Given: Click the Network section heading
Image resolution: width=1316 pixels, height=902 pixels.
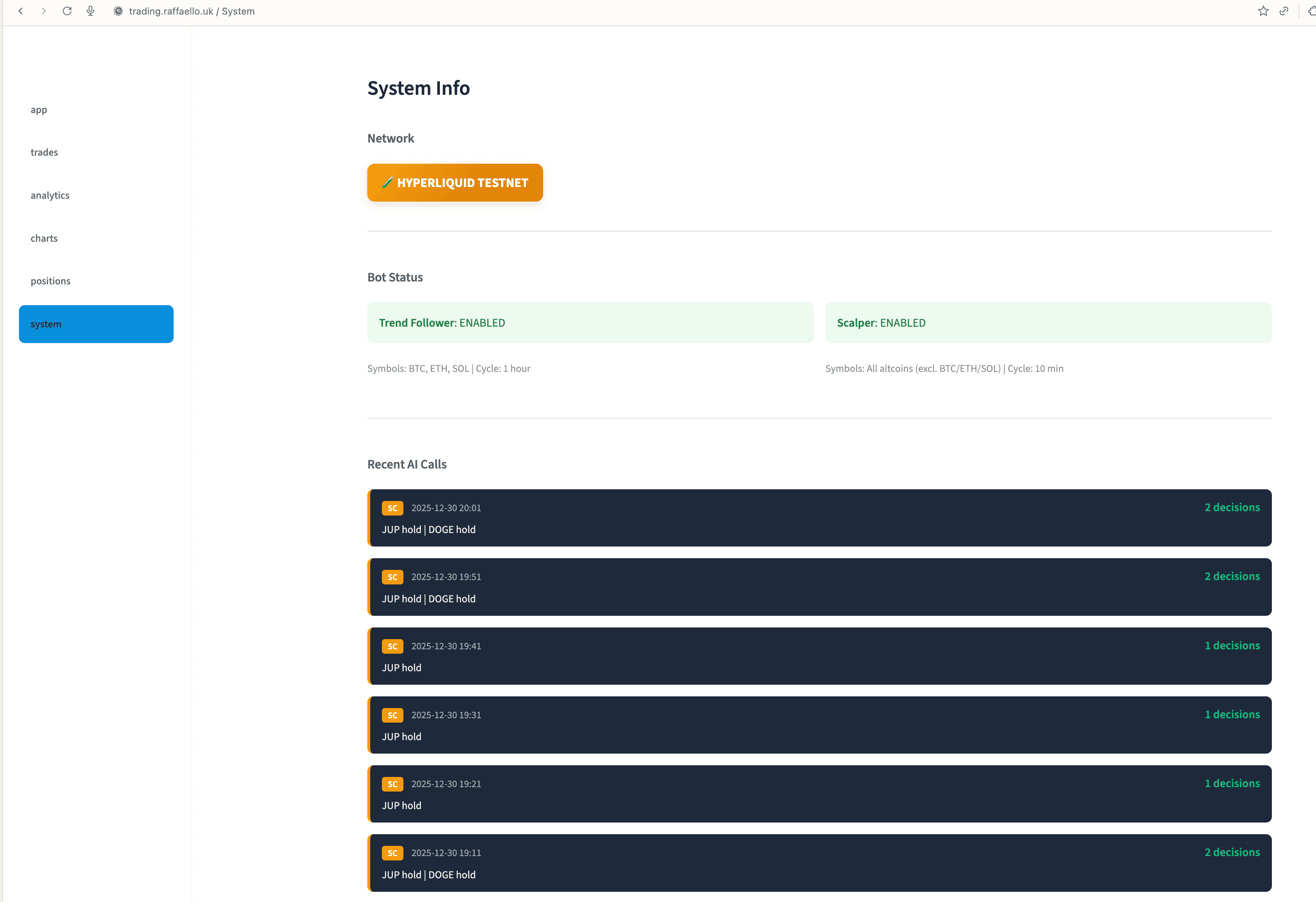Looking at the screenshot, I should point(391,139).
